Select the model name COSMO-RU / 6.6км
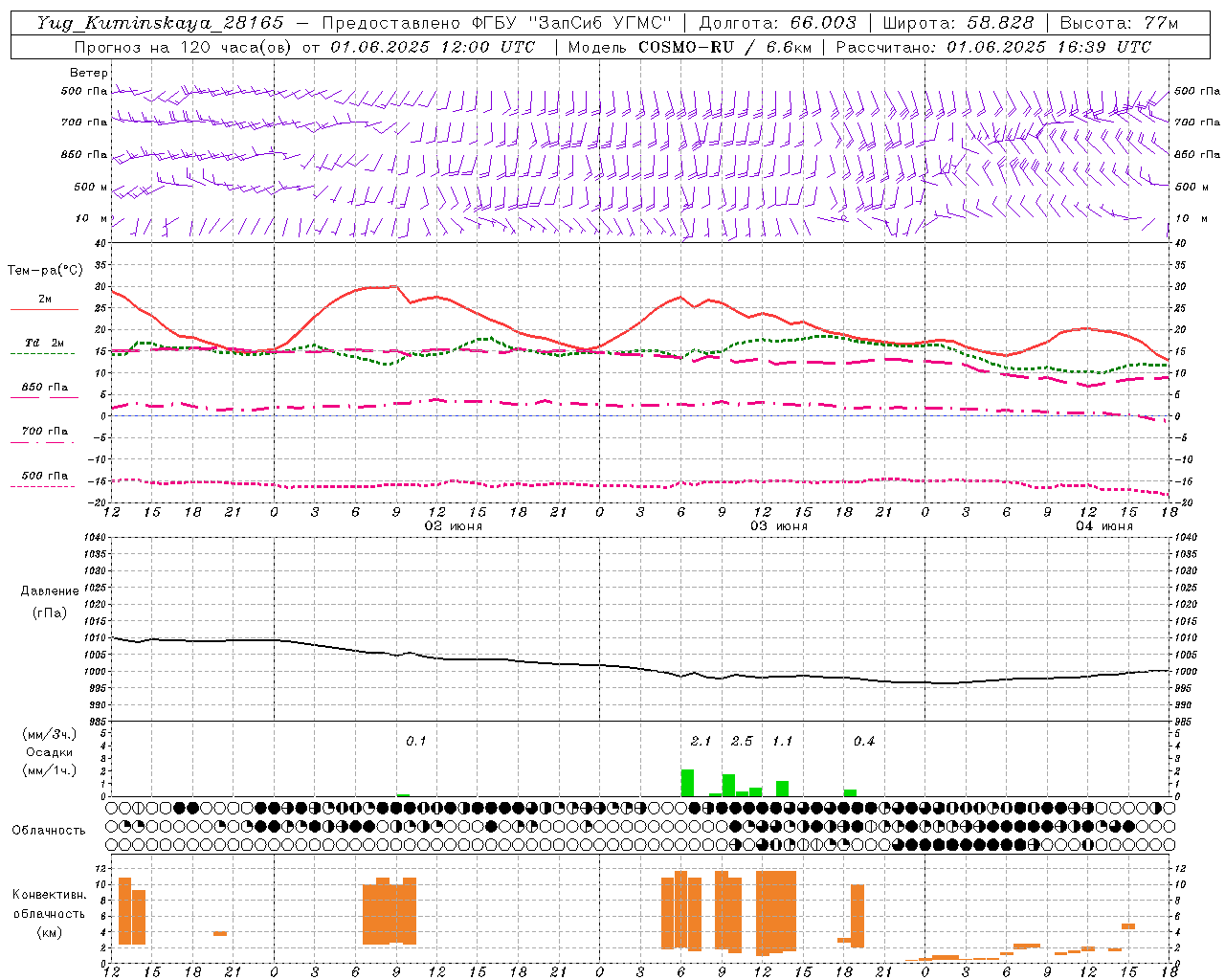Viewport: 1225px width, 980px height. [724, 47]
